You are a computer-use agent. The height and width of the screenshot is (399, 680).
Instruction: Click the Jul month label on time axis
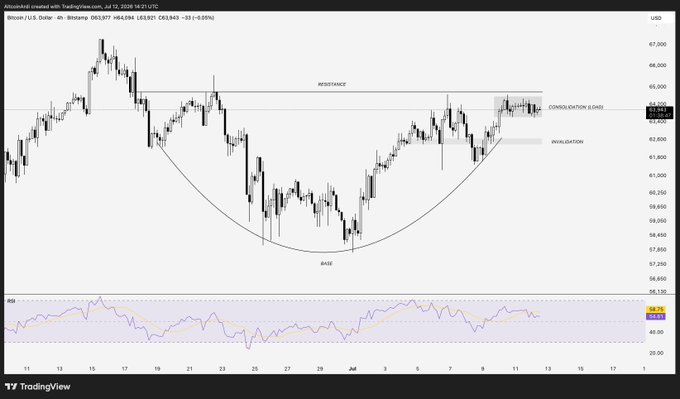point(352,369)
